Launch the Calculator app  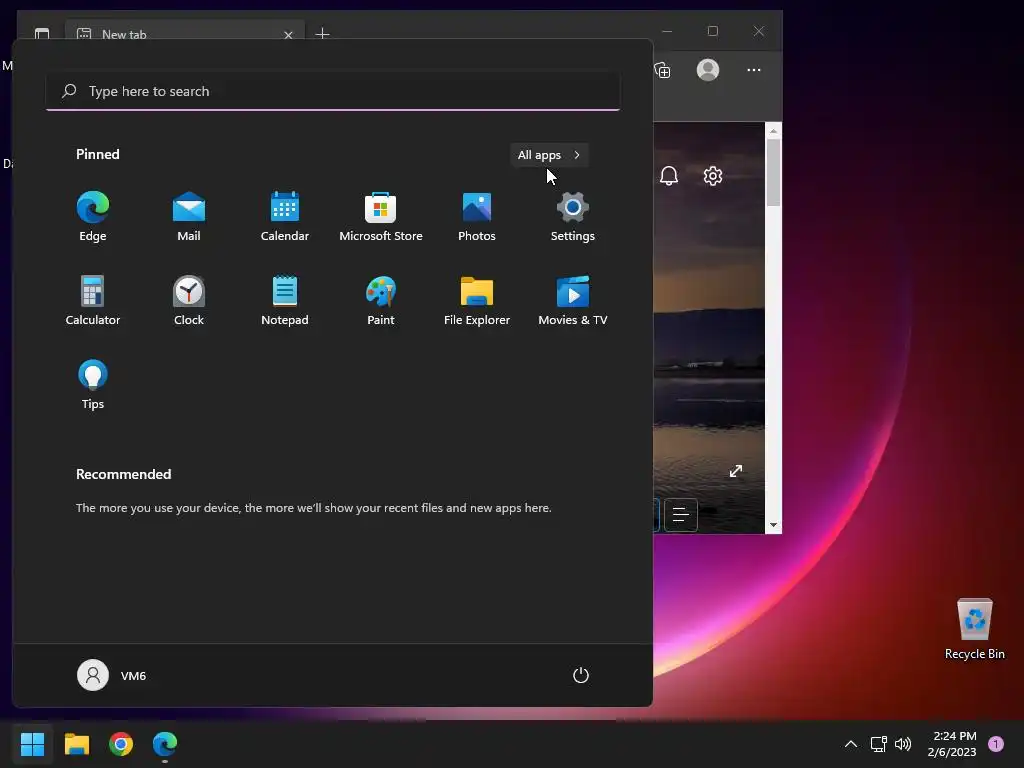93,300
